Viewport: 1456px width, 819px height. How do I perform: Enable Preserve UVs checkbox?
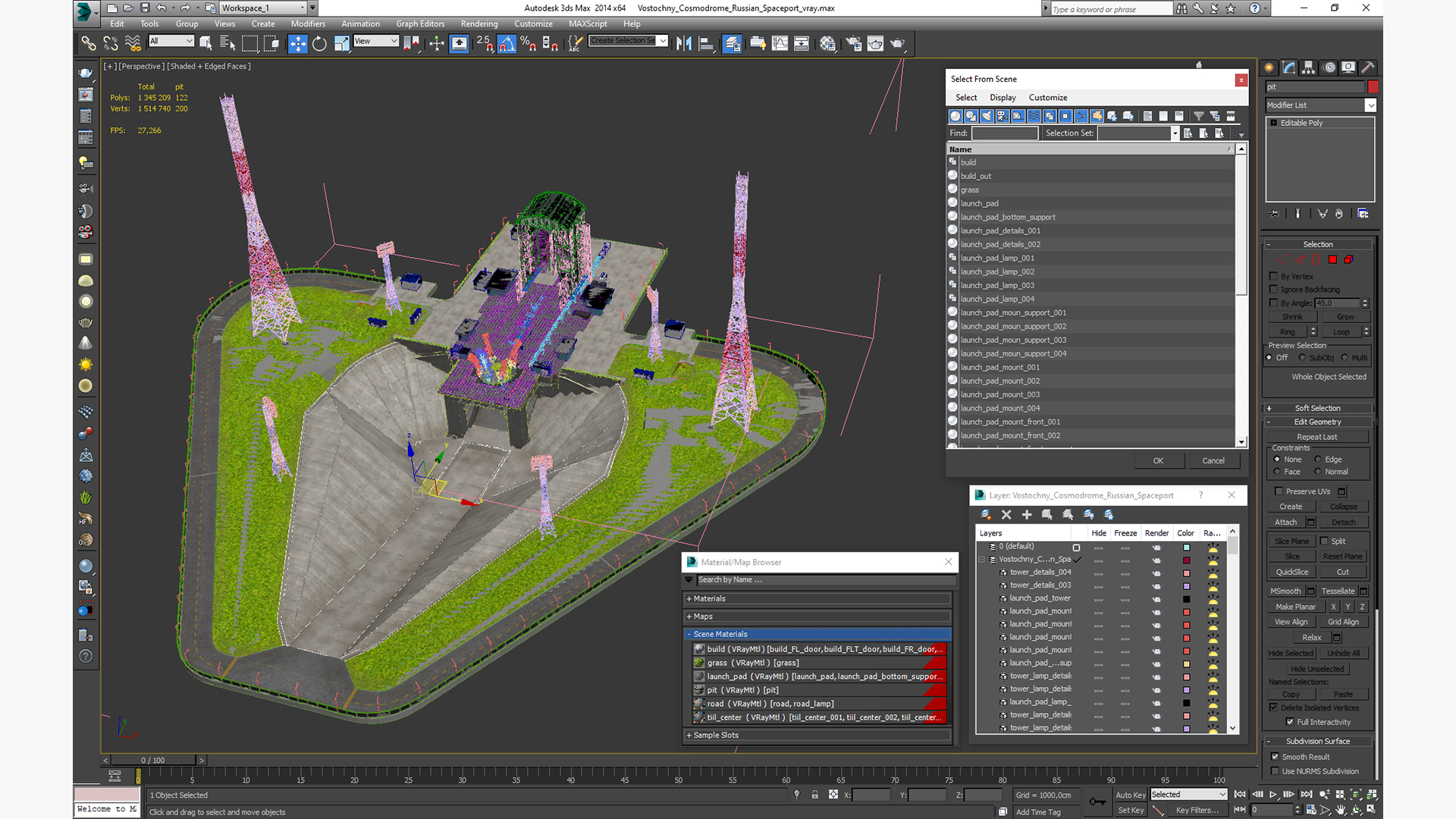pos(1279,491)
